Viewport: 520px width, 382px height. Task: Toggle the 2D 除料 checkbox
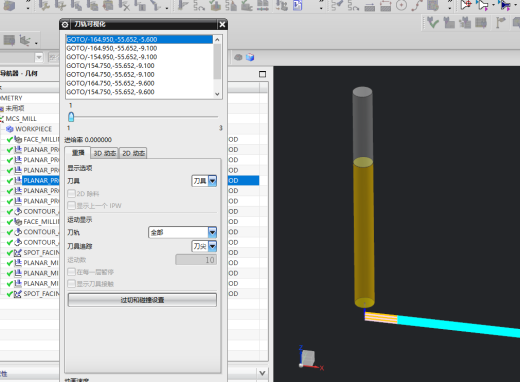click(x=71, y=194)
